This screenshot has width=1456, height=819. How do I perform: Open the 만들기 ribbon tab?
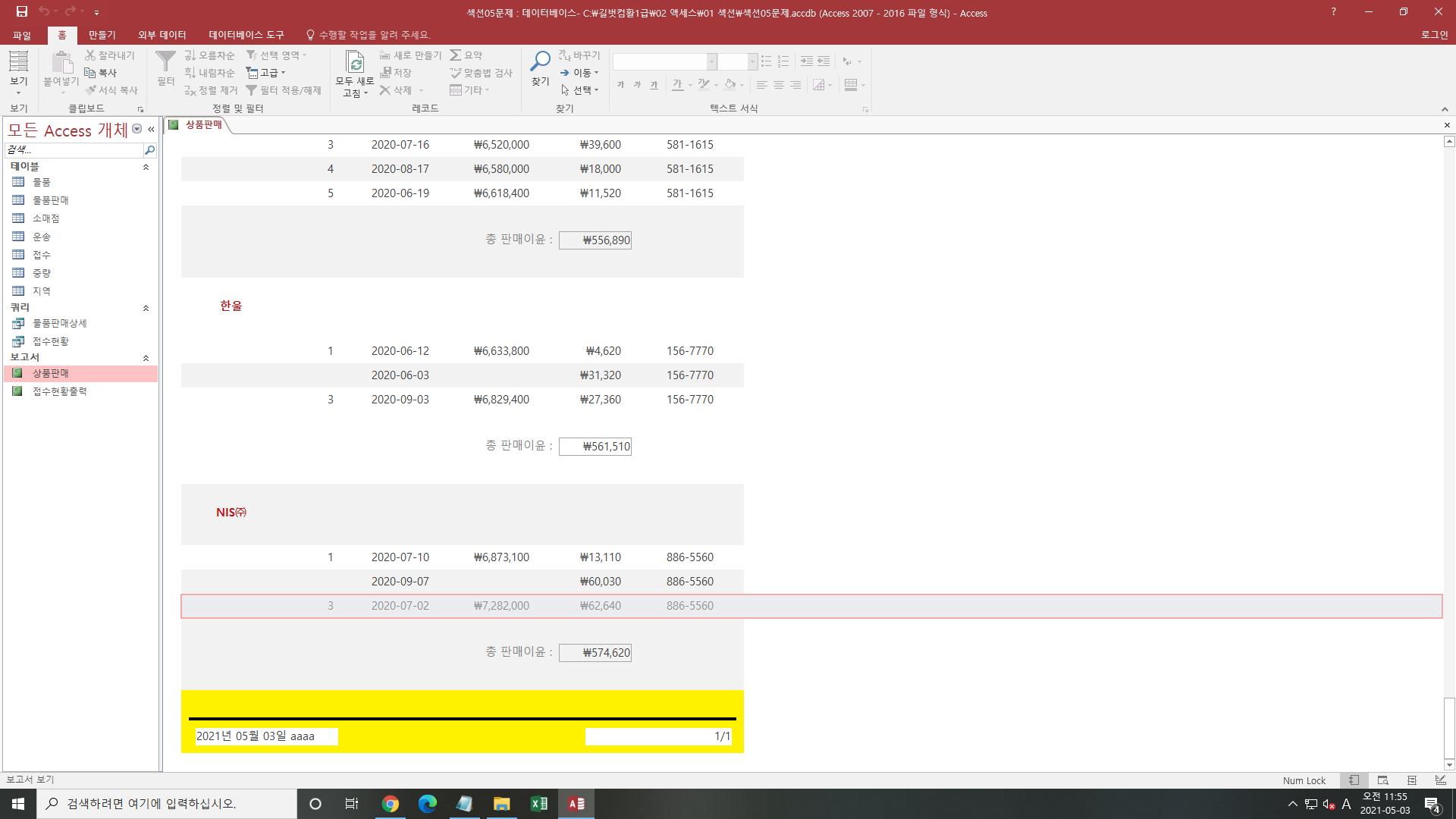point(102,35)
